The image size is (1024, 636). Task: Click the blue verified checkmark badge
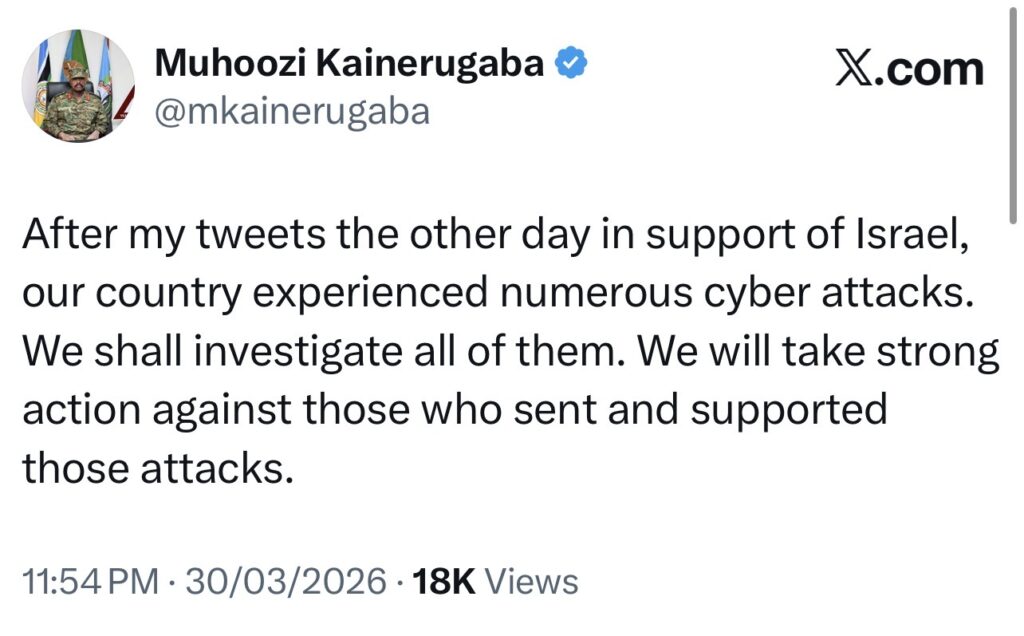point(571,65)
